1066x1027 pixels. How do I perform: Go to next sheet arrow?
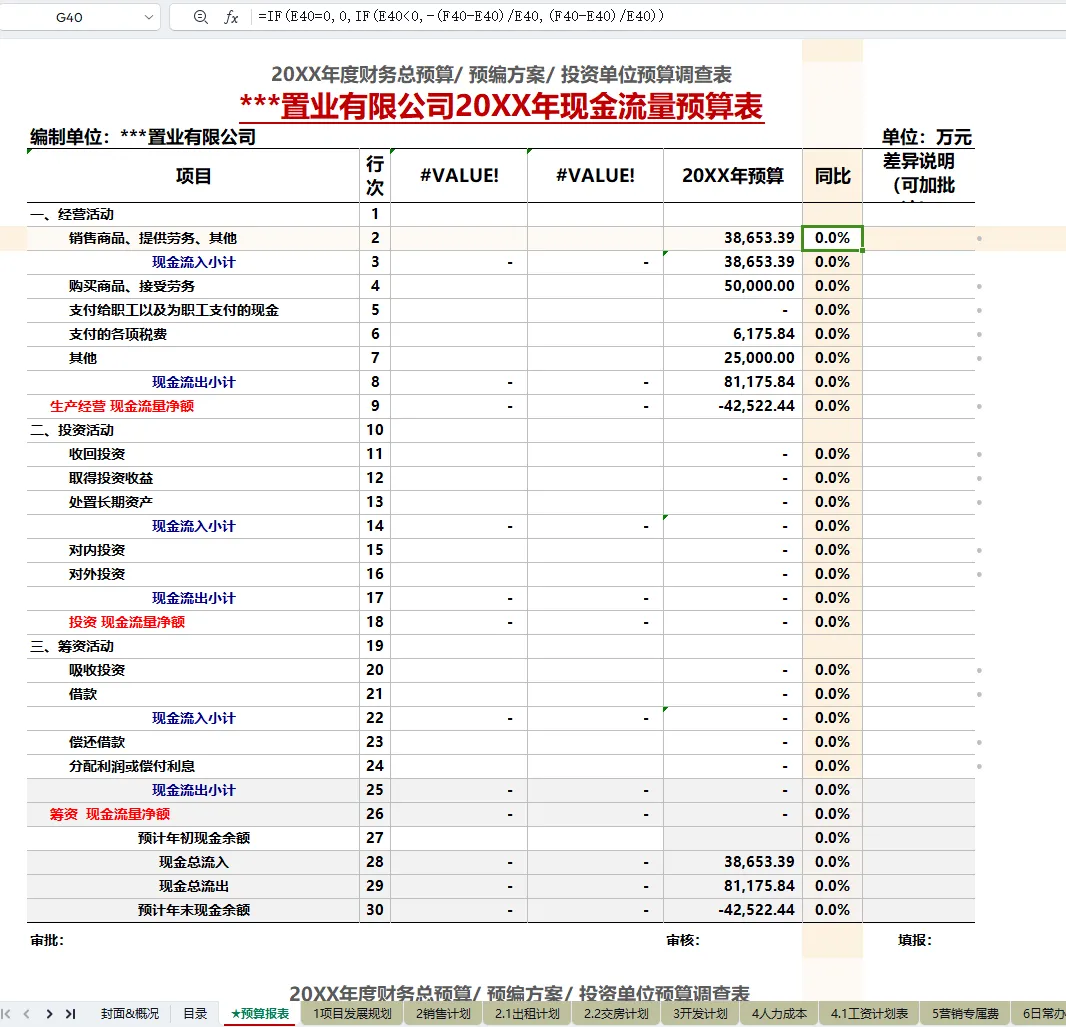(x=49, y=1013)
